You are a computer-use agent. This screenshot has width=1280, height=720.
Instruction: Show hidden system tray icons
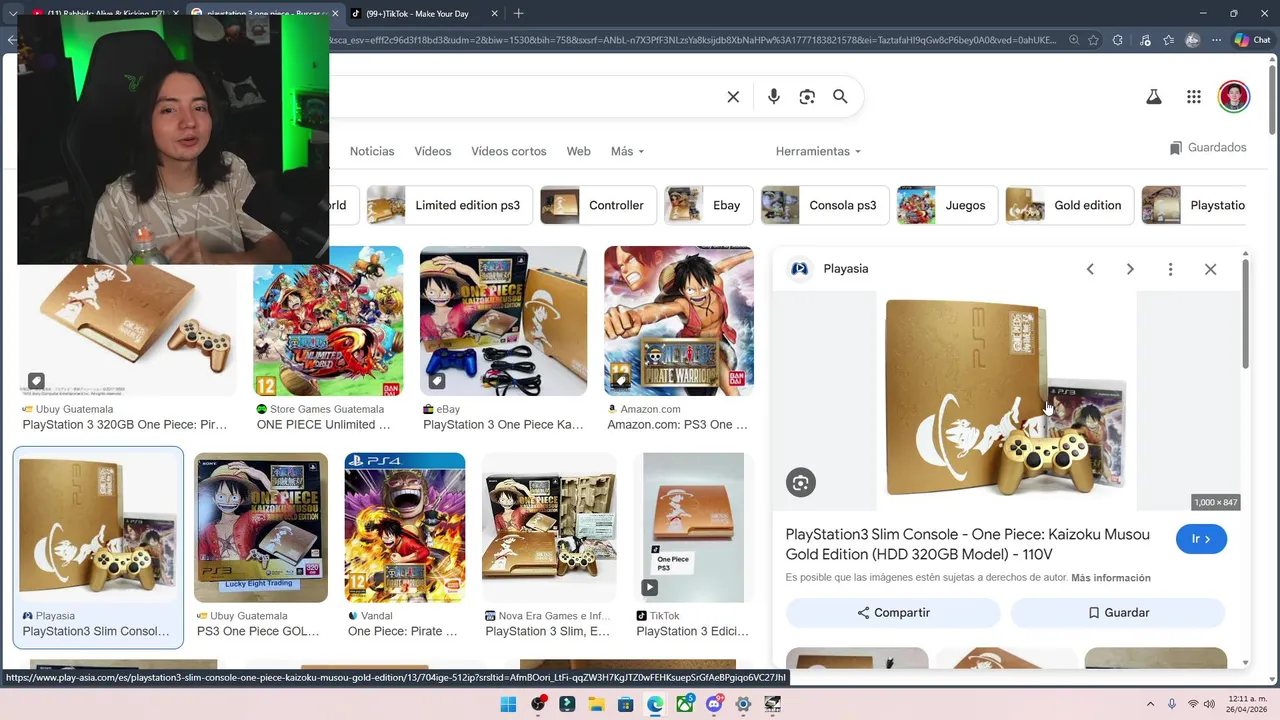click(x=1148, y=705)
